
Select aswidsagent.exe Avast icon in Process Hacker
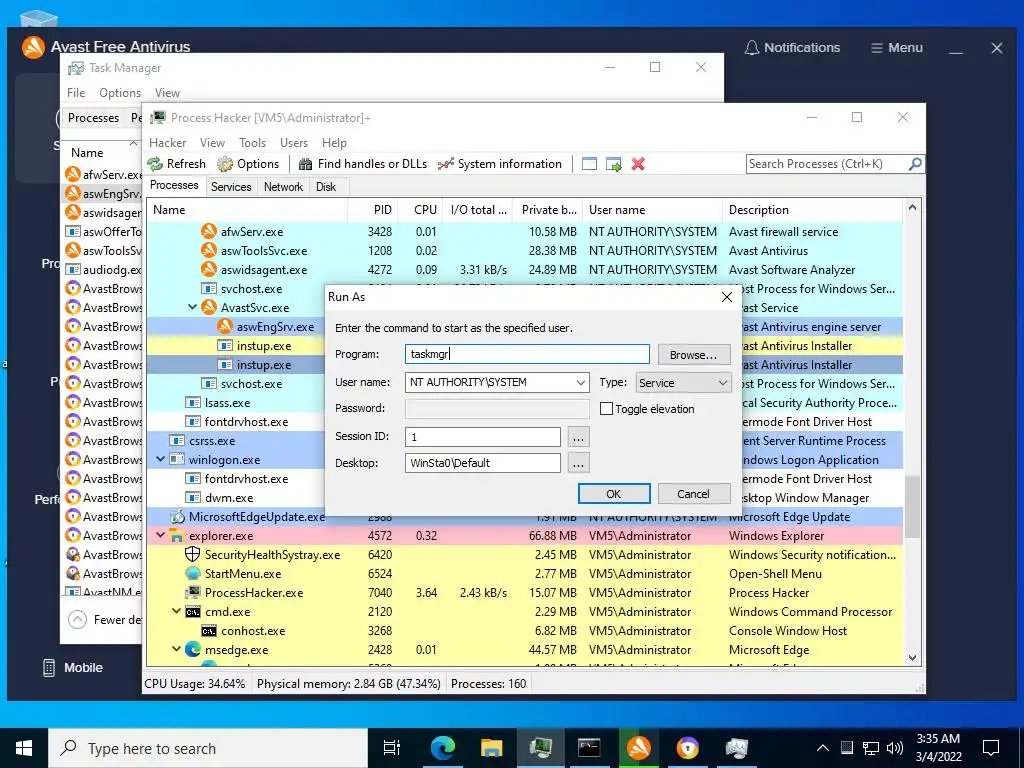(x=209, y=269)
